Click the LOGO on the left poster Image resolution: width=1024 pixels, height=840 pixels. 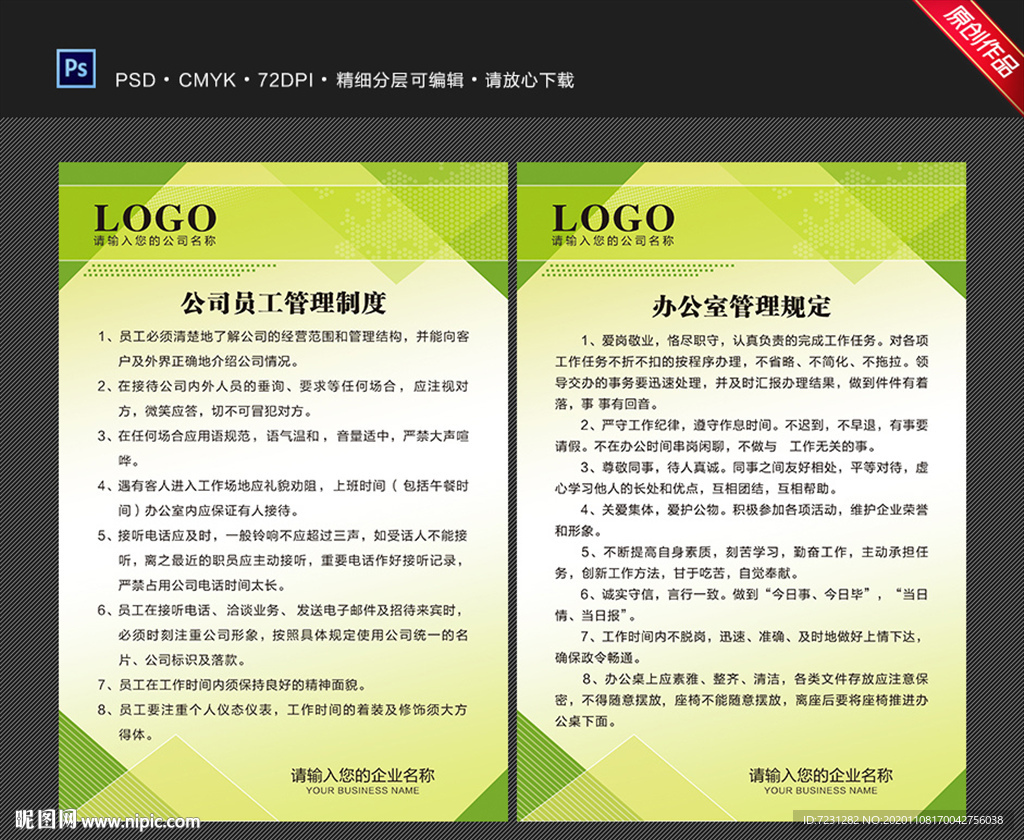155,218
